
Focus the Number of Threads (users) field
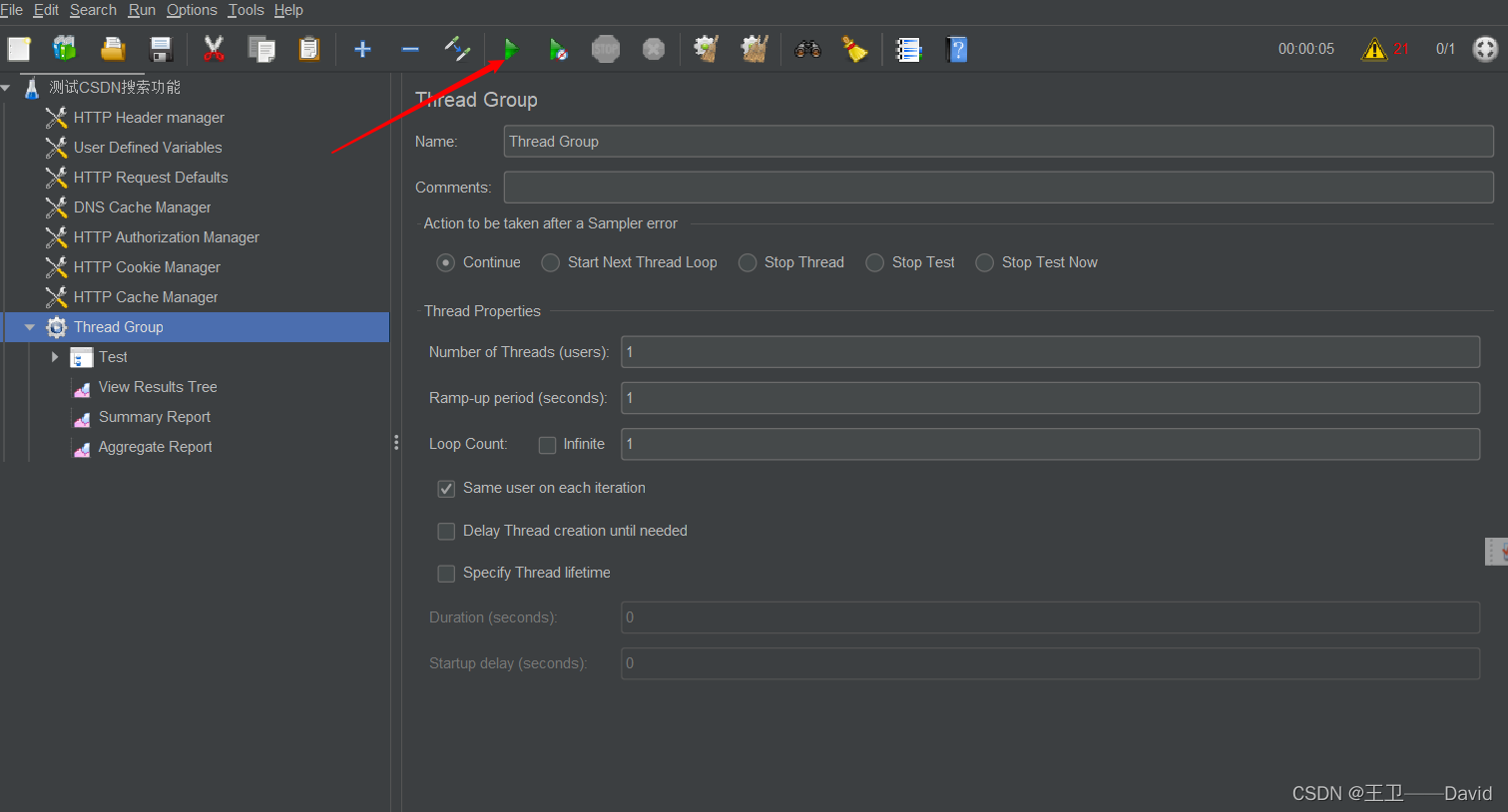(x=1050, y=352)
